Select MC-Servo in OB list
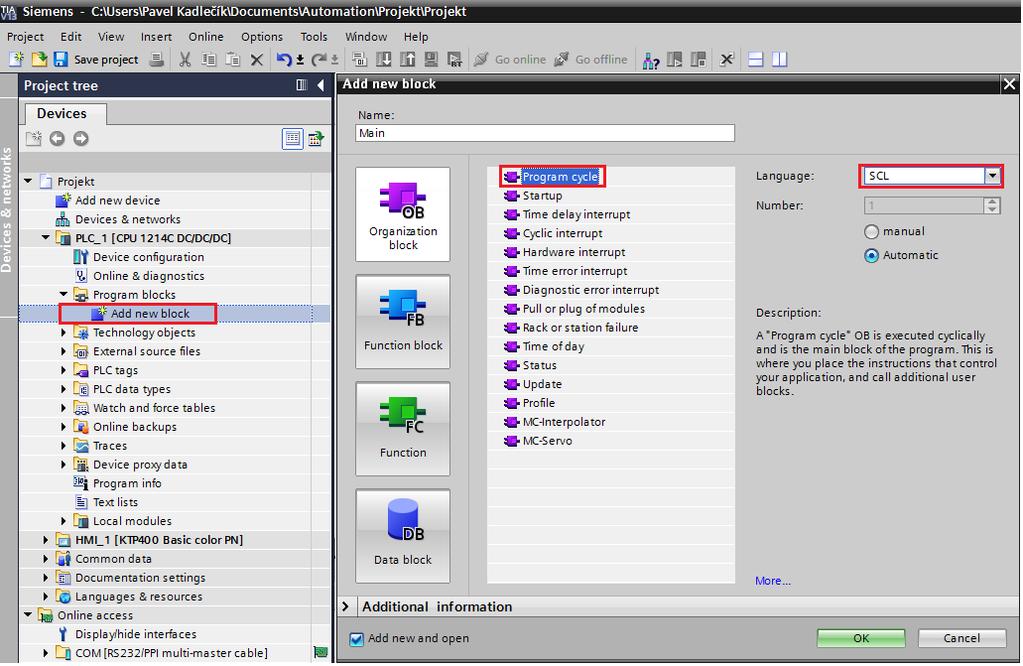Image resolution: width=1023 pixels, height=666 pixels. (547, 441)
